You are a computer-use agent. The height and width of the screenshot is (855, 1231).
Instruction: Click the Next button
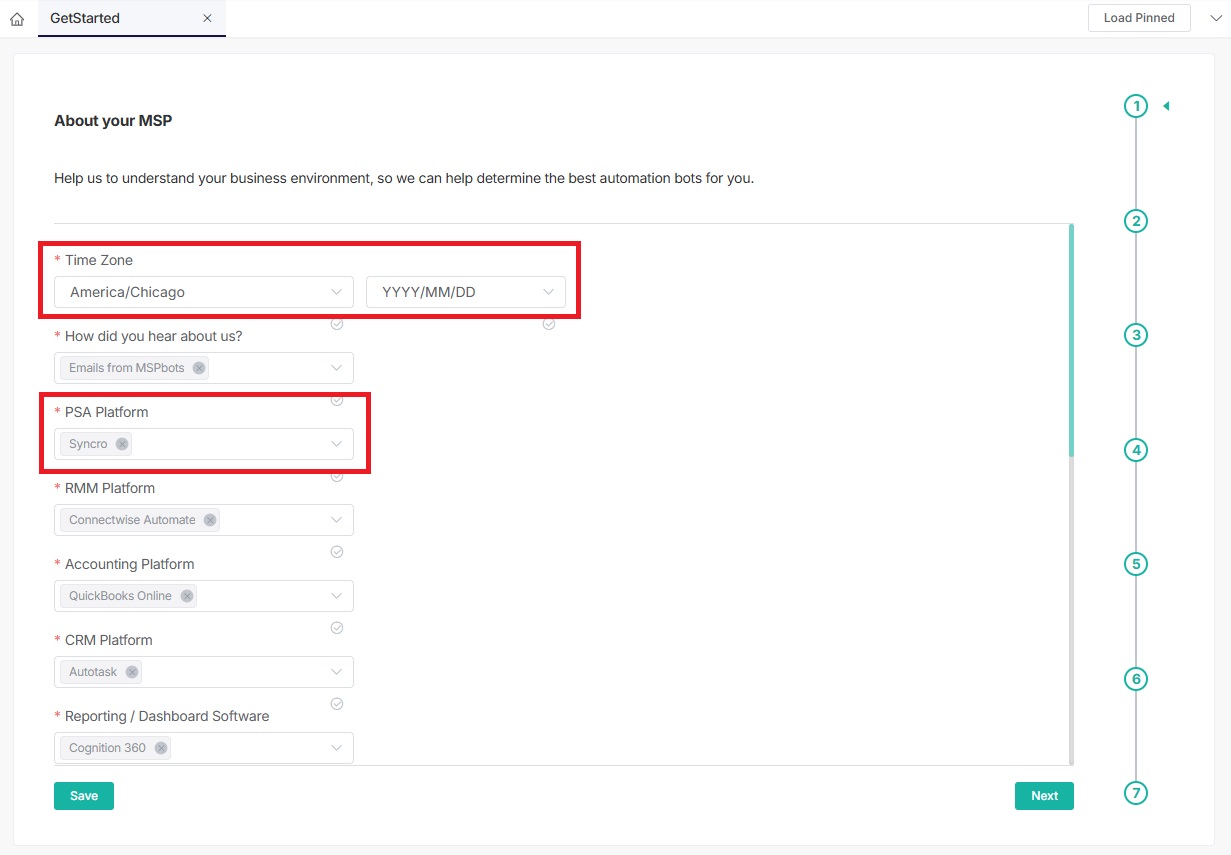tap(1044, 796)
